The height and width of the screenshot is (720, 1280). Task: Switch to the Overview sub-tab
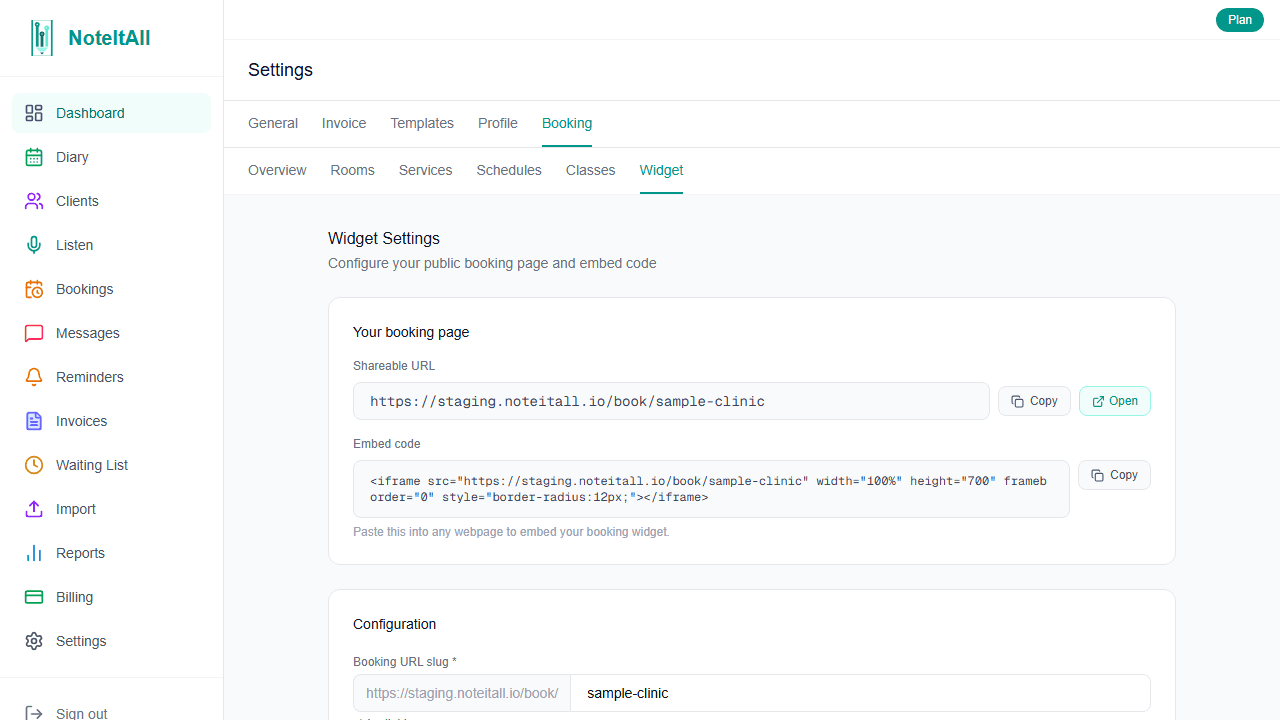coord(277,170)
